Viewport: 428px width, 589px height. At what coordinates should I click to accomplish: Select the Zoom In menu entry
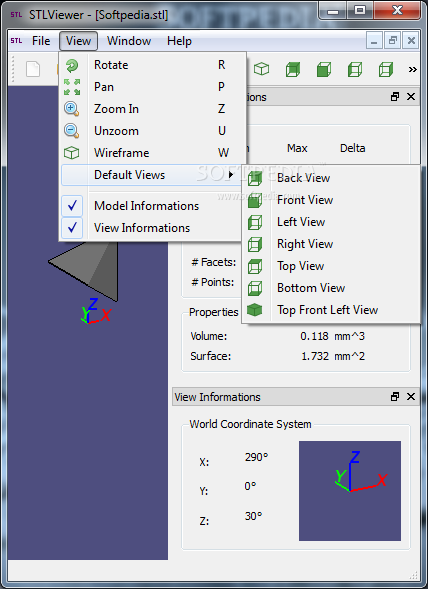coord(153,109)
